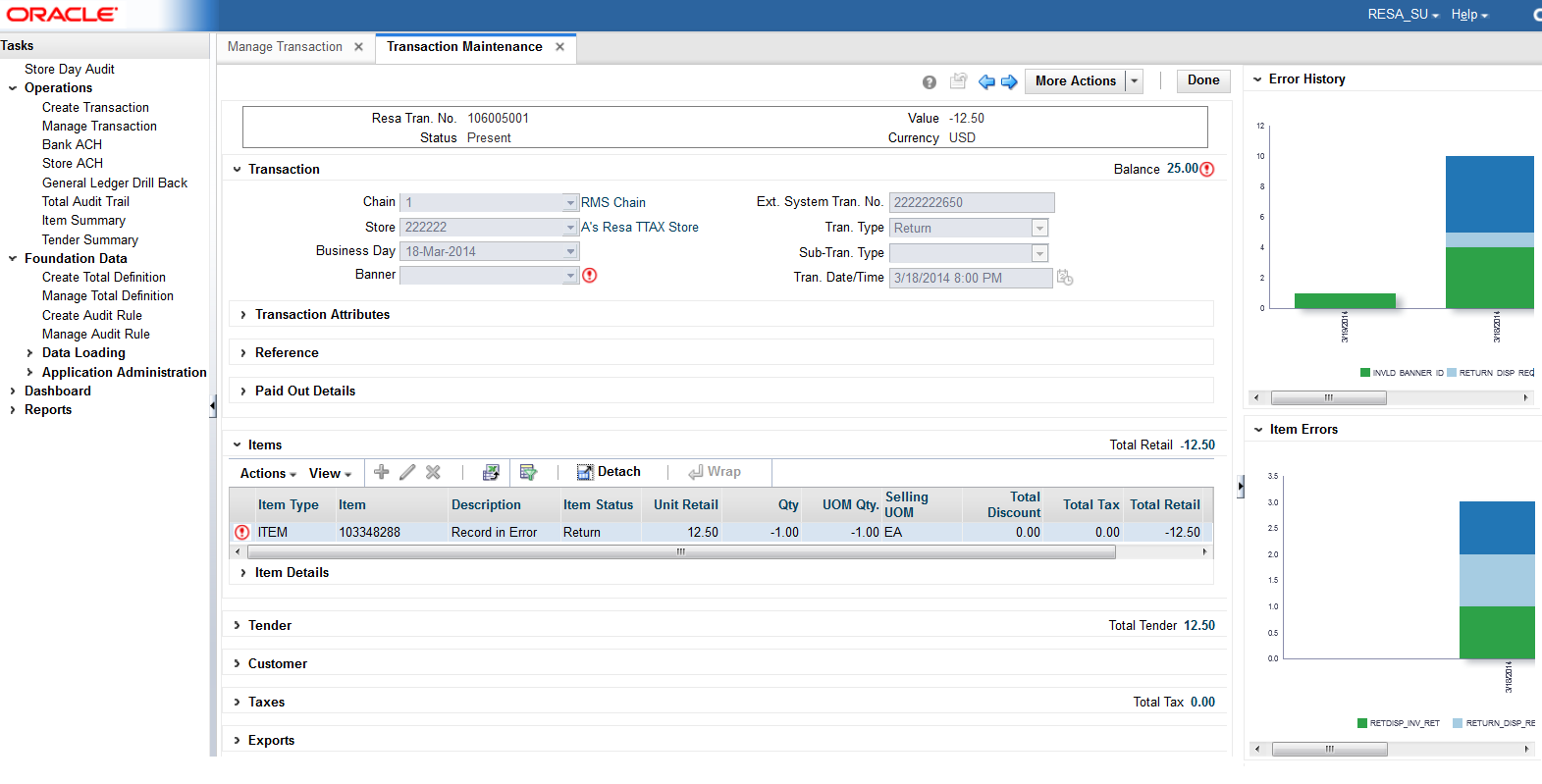Open Create Transaction in Tasks
The image size is (1542, 784).
click(x=95, y=108)
